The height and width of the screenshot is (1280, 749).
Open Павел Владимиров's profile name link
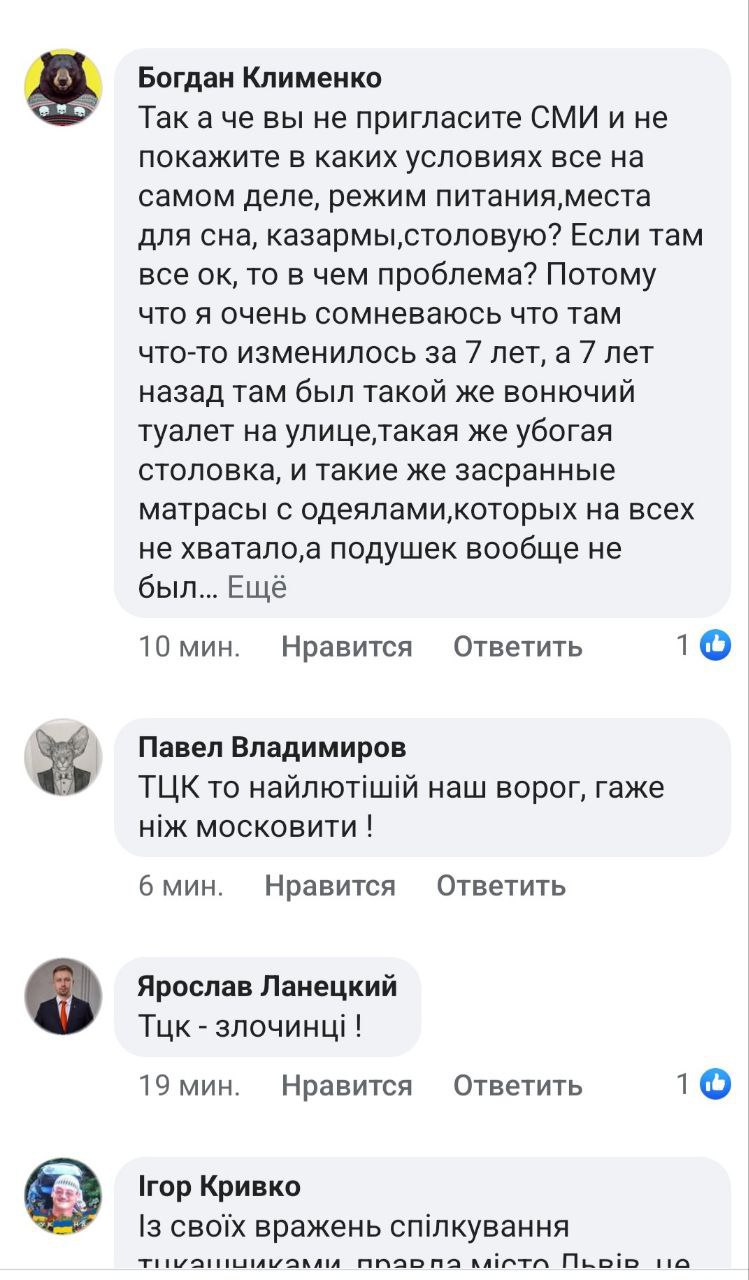pyautogui.click(x=272, y=747)
